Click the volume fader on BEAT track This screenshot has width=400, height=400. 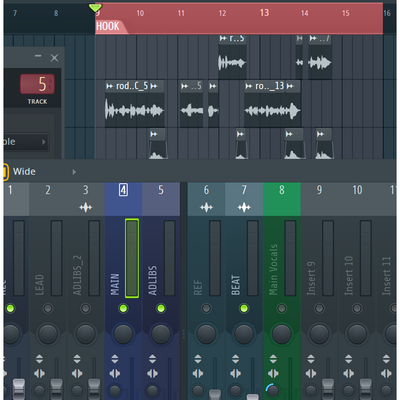(x=253, y=397)
